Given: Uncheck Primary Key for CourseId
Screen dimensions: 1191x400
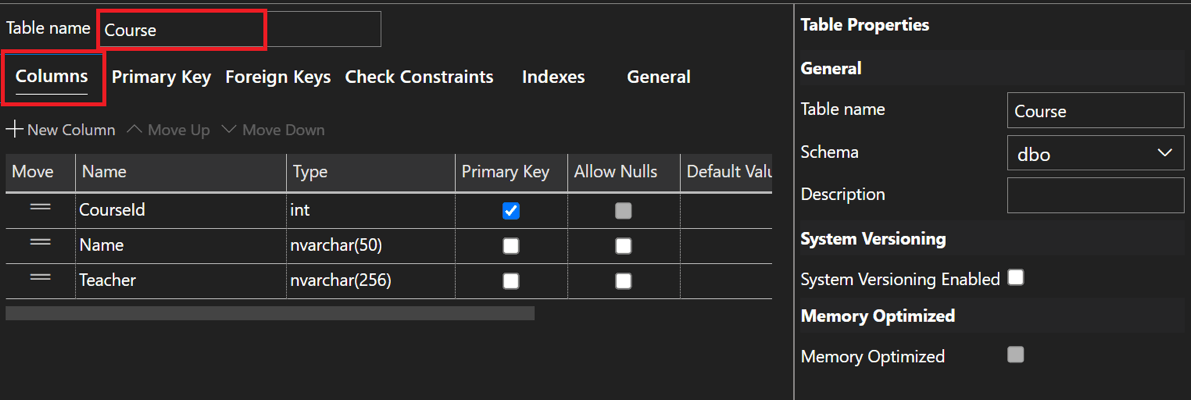Looking at the screenshot, I should (511, 211).
